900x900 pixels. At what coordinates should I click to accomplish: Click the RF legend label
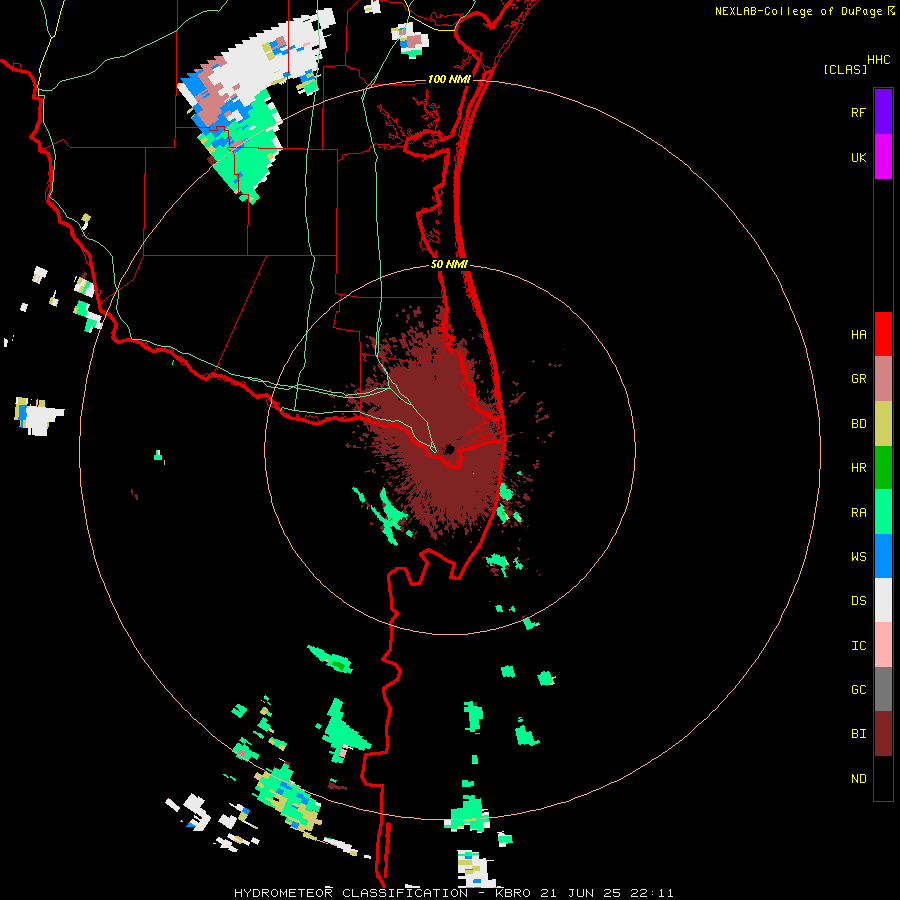858,112
